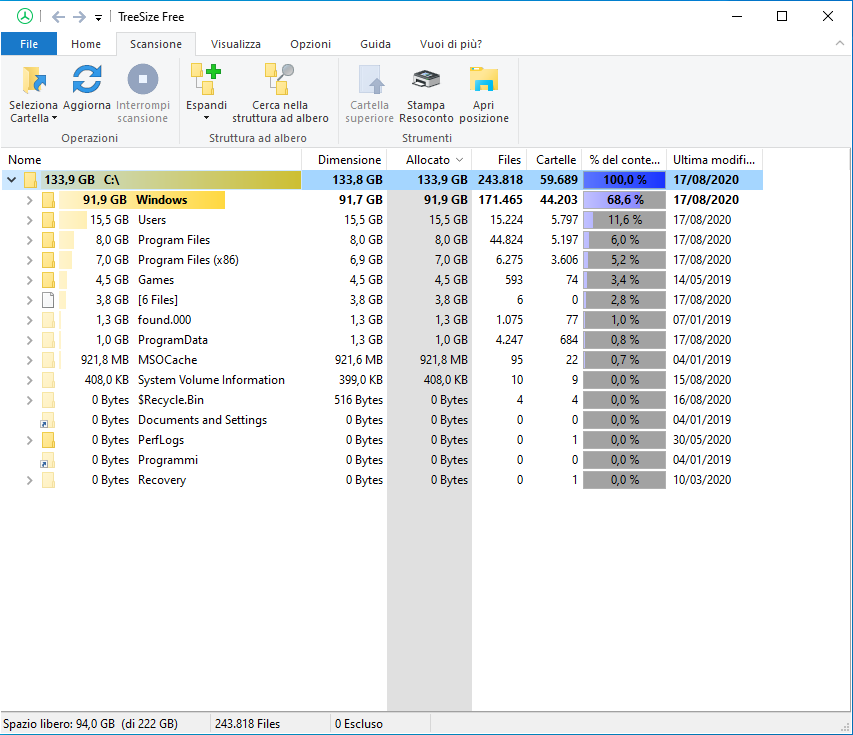The image size is (853, 735).
Task: Switch to the Guida tab
Action: (375, 44)
